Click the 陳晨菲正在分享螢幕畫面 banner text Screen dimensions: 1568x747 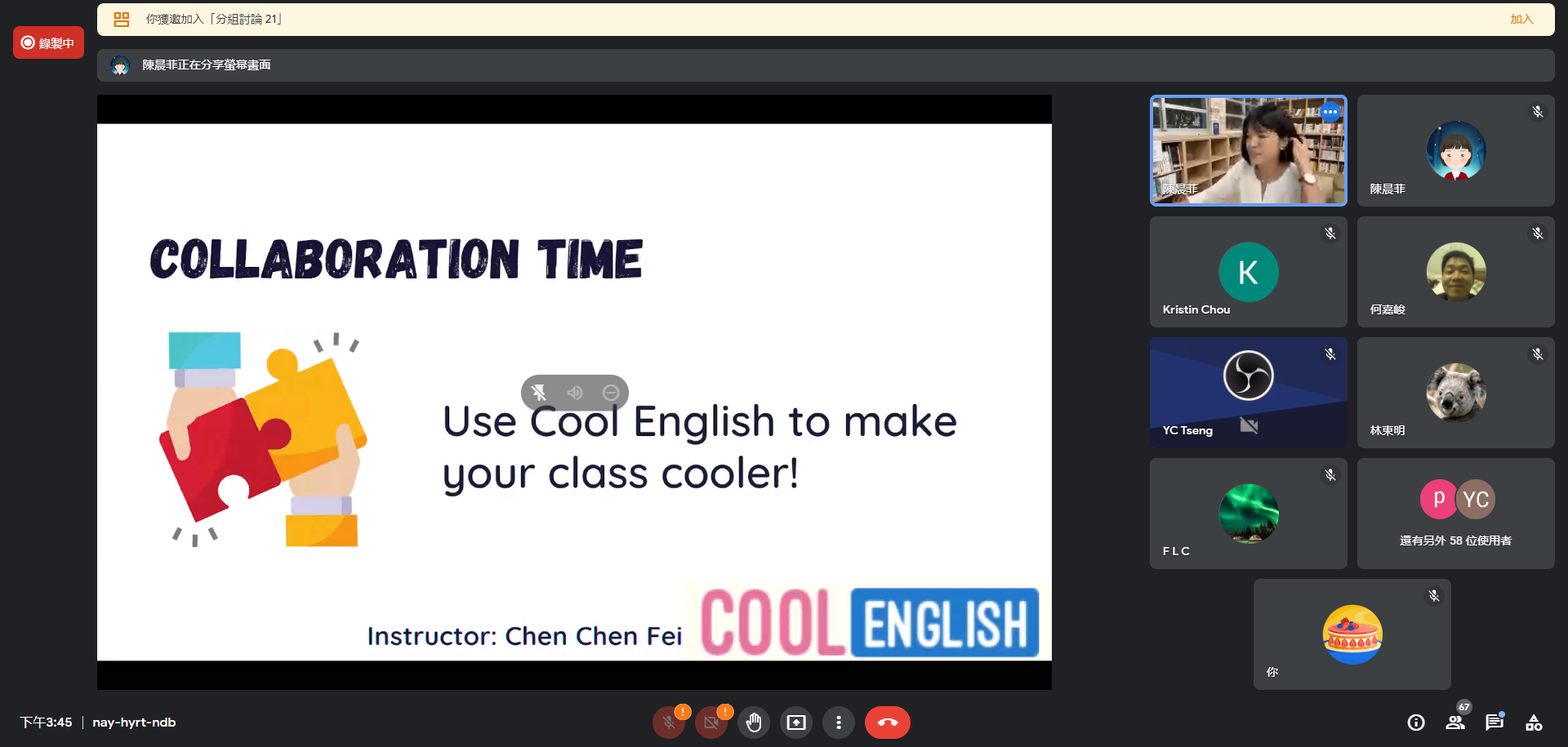coord(207,65)
